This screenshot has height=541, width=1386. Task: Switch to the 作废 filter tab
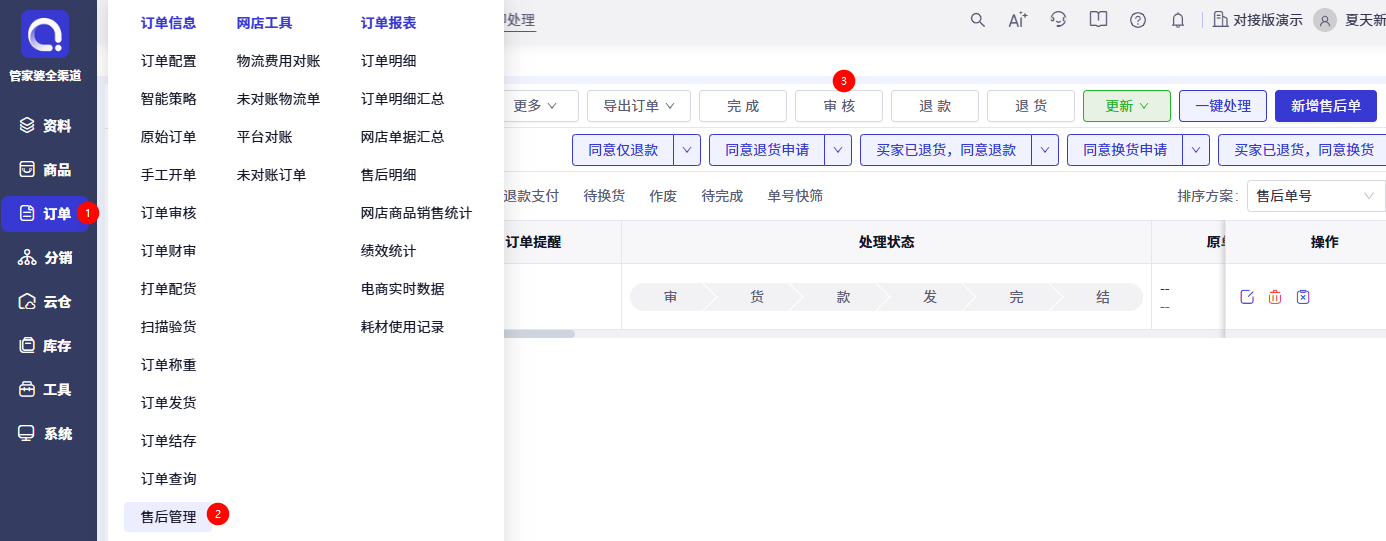[663, 196]
